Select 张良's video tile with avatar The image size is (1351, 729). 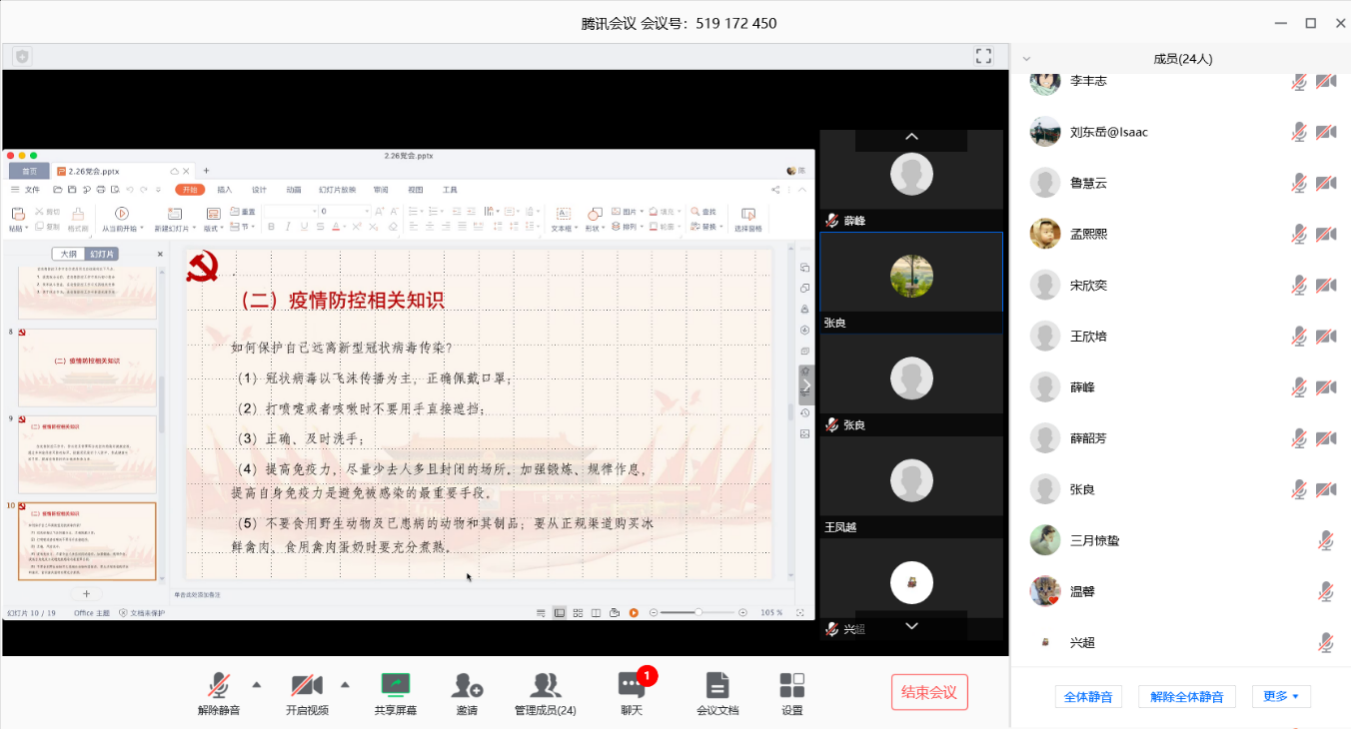(x=911, y=277)
